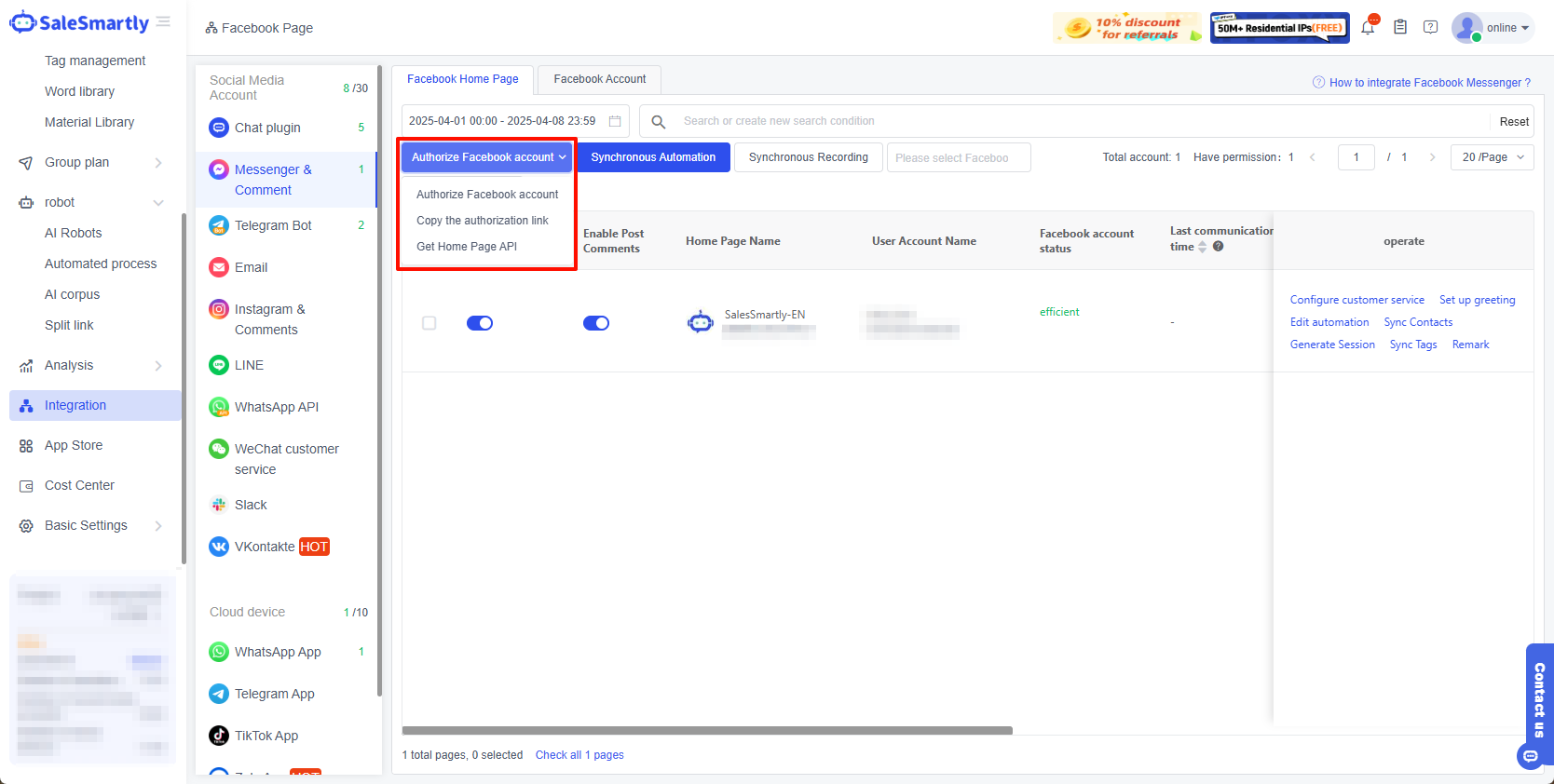1554x784 pixels.
Task: Click the Synchronous Automation button
Action: coord(653,157)
